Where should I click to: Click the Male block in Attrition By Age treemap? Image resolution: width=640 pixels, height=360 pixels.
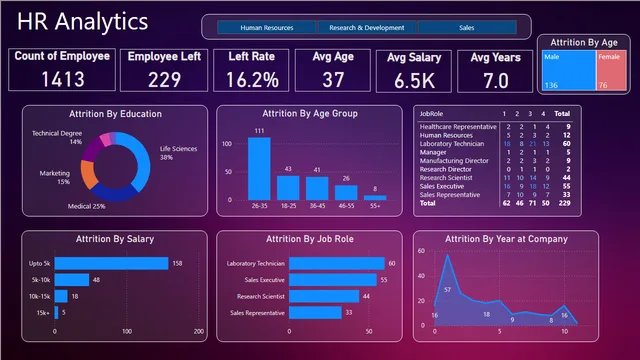click(x=569, y=70)
